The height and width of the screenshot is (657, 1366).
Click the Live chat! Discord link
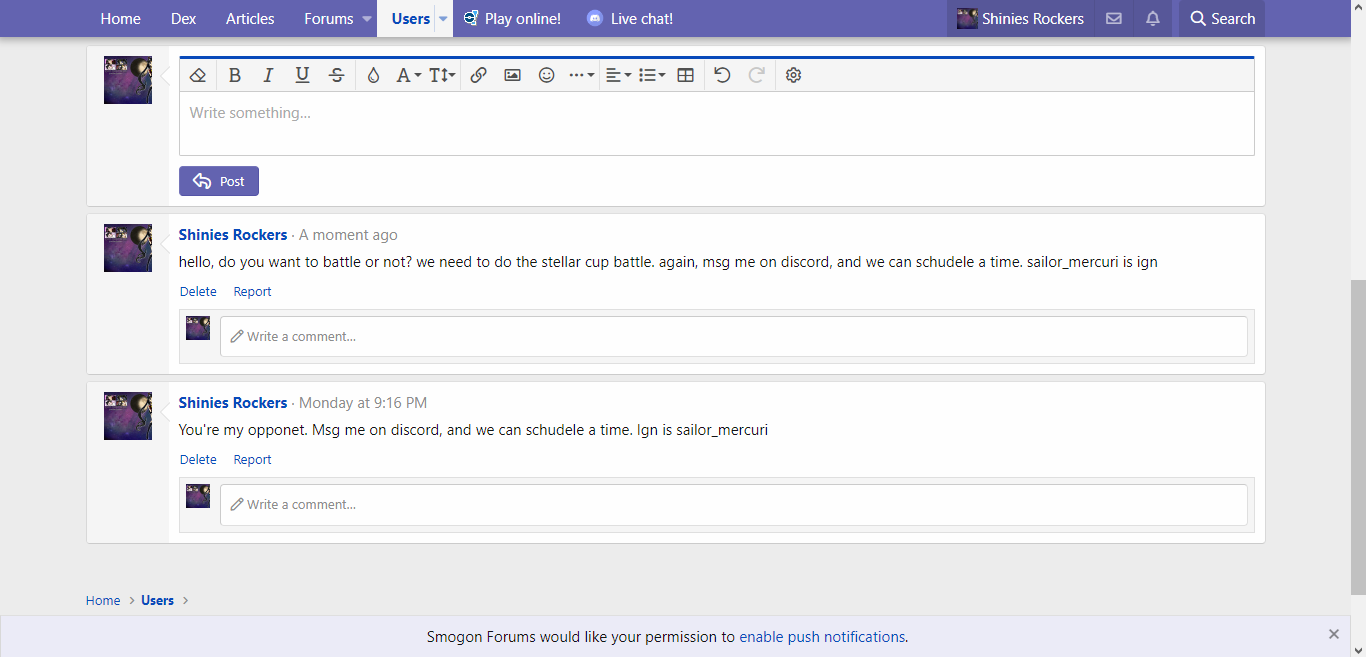(629, 18)
